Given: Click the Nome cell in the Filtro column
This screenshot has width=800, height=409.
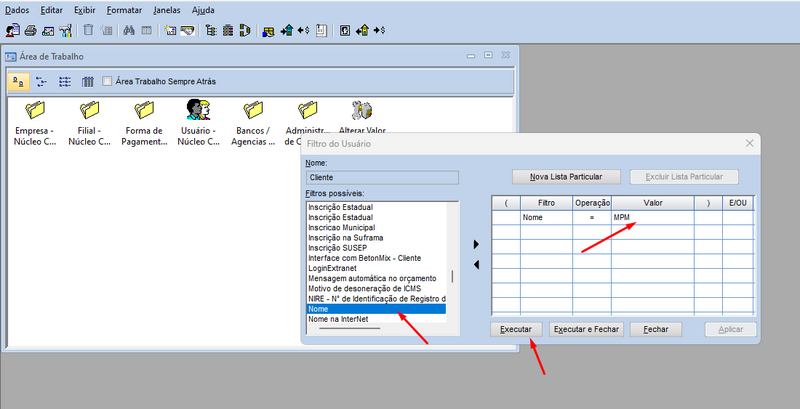Looking at the screenshot, I should 546,218.
